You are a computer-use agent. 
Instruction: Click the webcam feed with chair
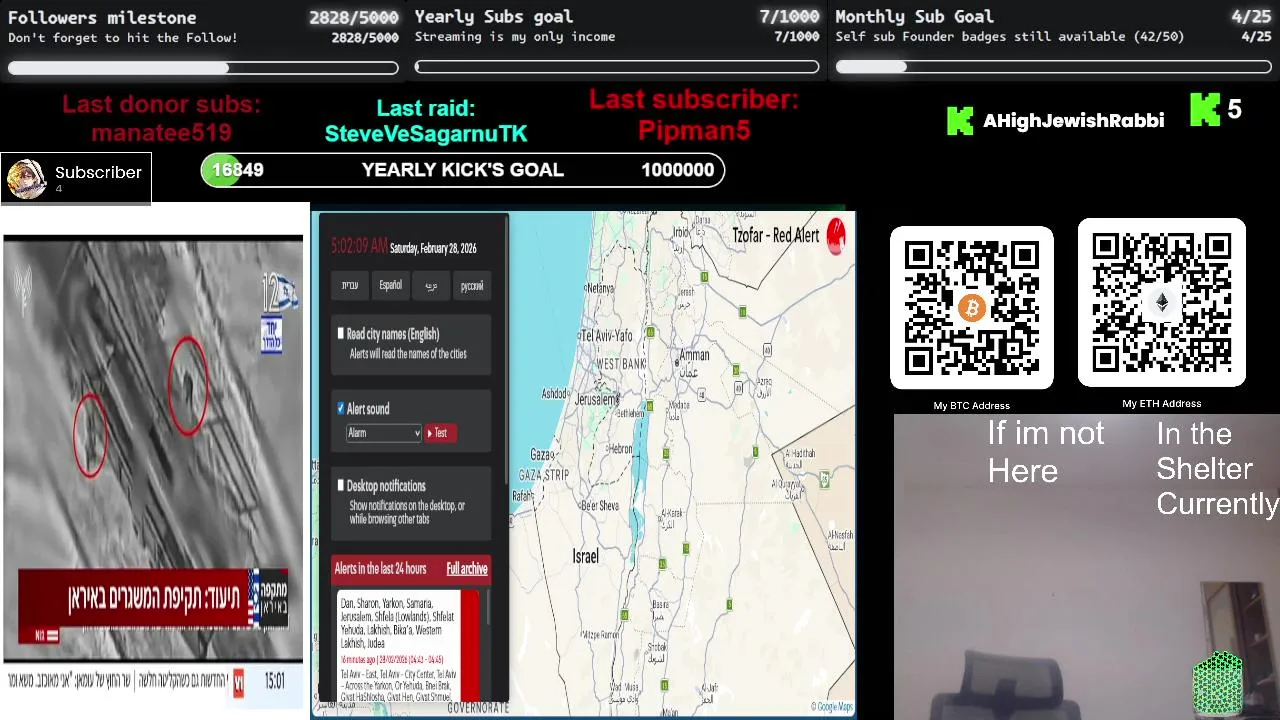(1086, 567)
